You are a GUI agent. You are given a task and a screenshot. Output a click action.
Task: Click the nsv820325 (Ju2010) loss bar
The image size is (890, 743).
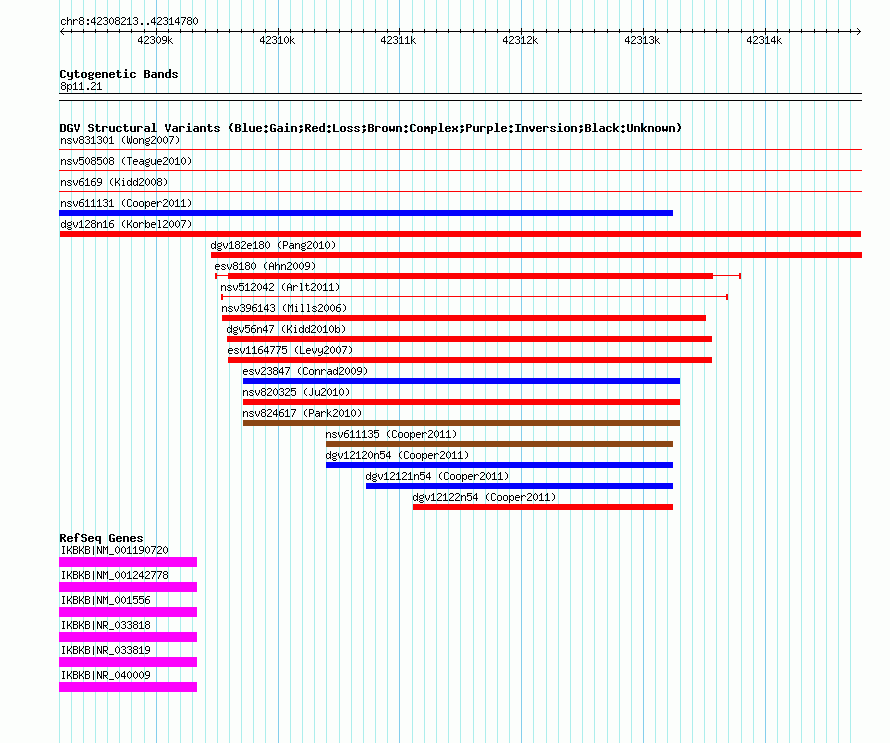[461, 402]
